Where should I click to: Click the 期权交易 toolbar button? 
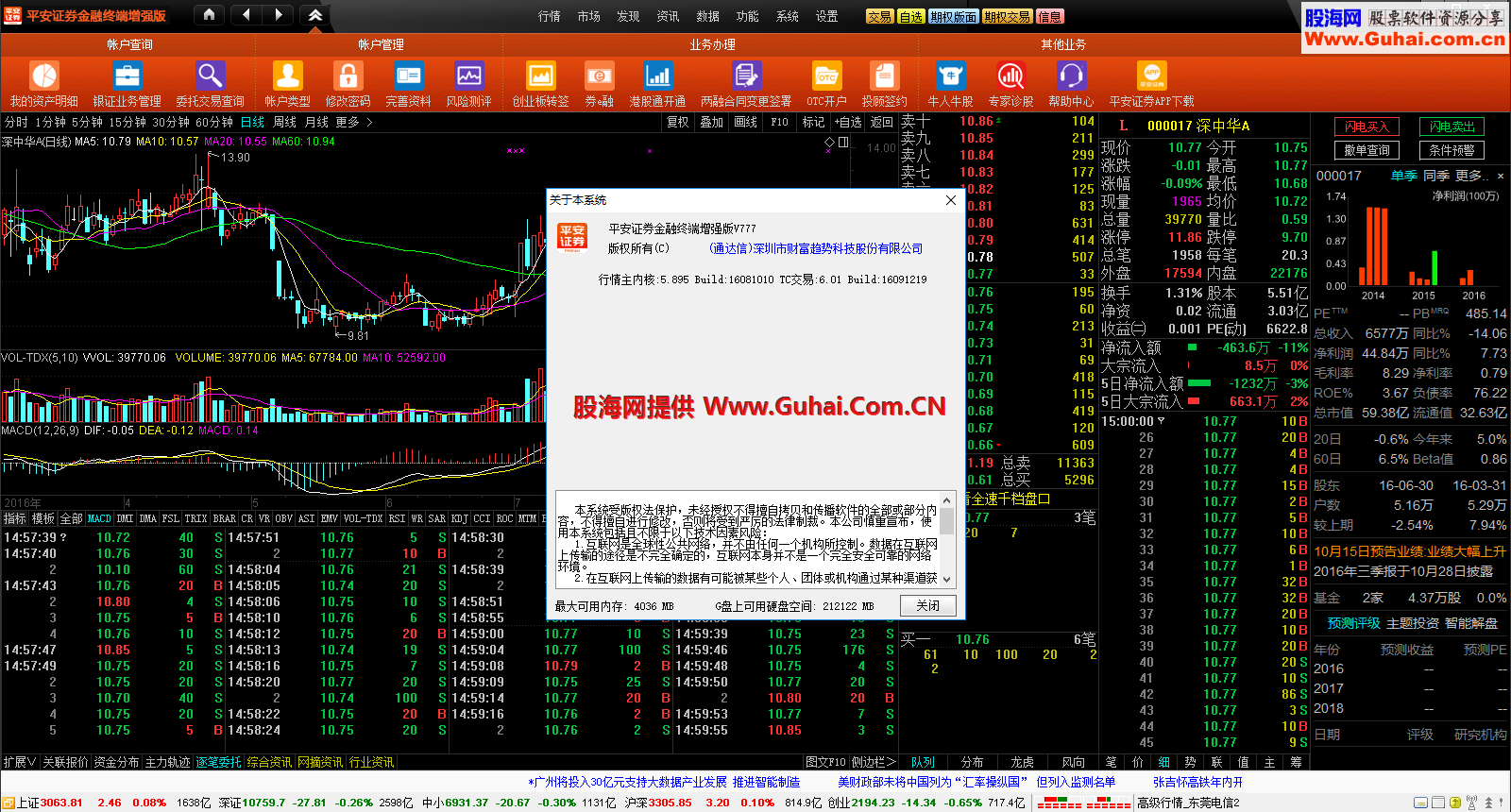[x=1007, y=16]
